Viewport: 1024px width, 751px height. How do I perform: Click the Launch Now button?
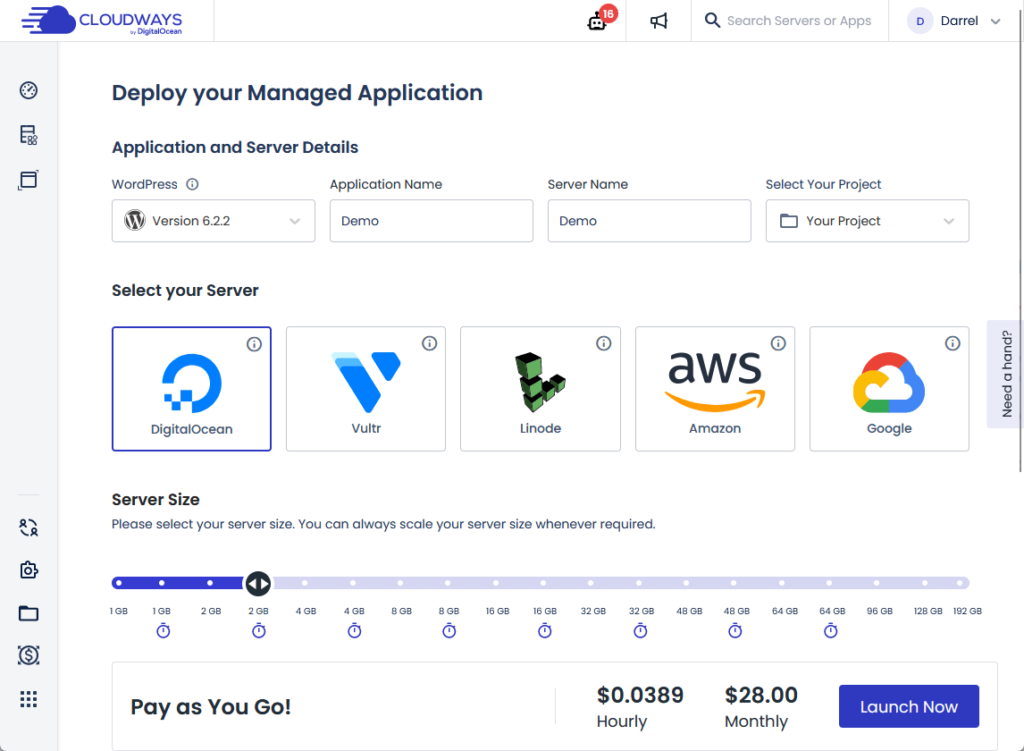coord(908,707)
